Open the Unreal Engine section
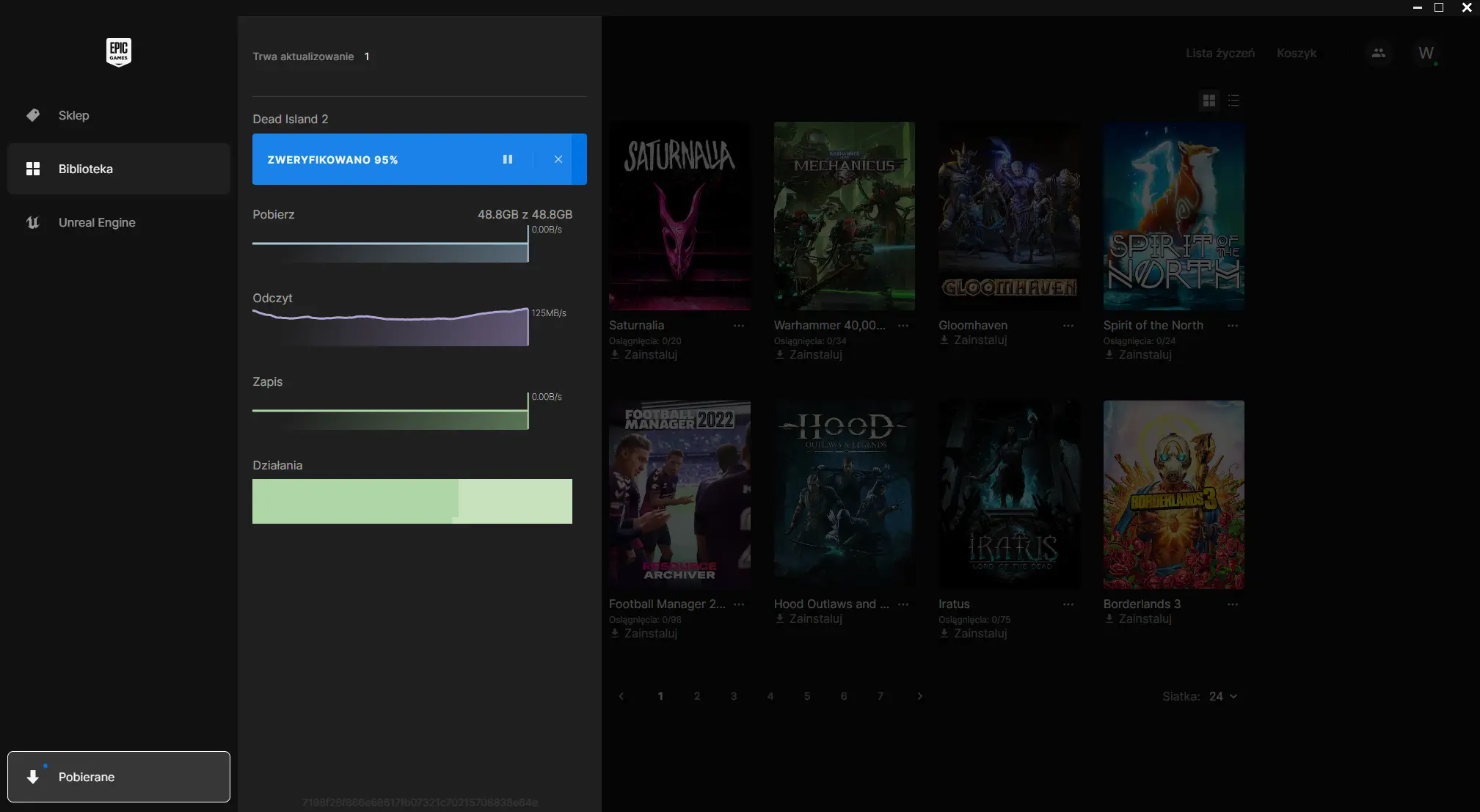The width and height of the screenshot is (1480, 812). 119,222
